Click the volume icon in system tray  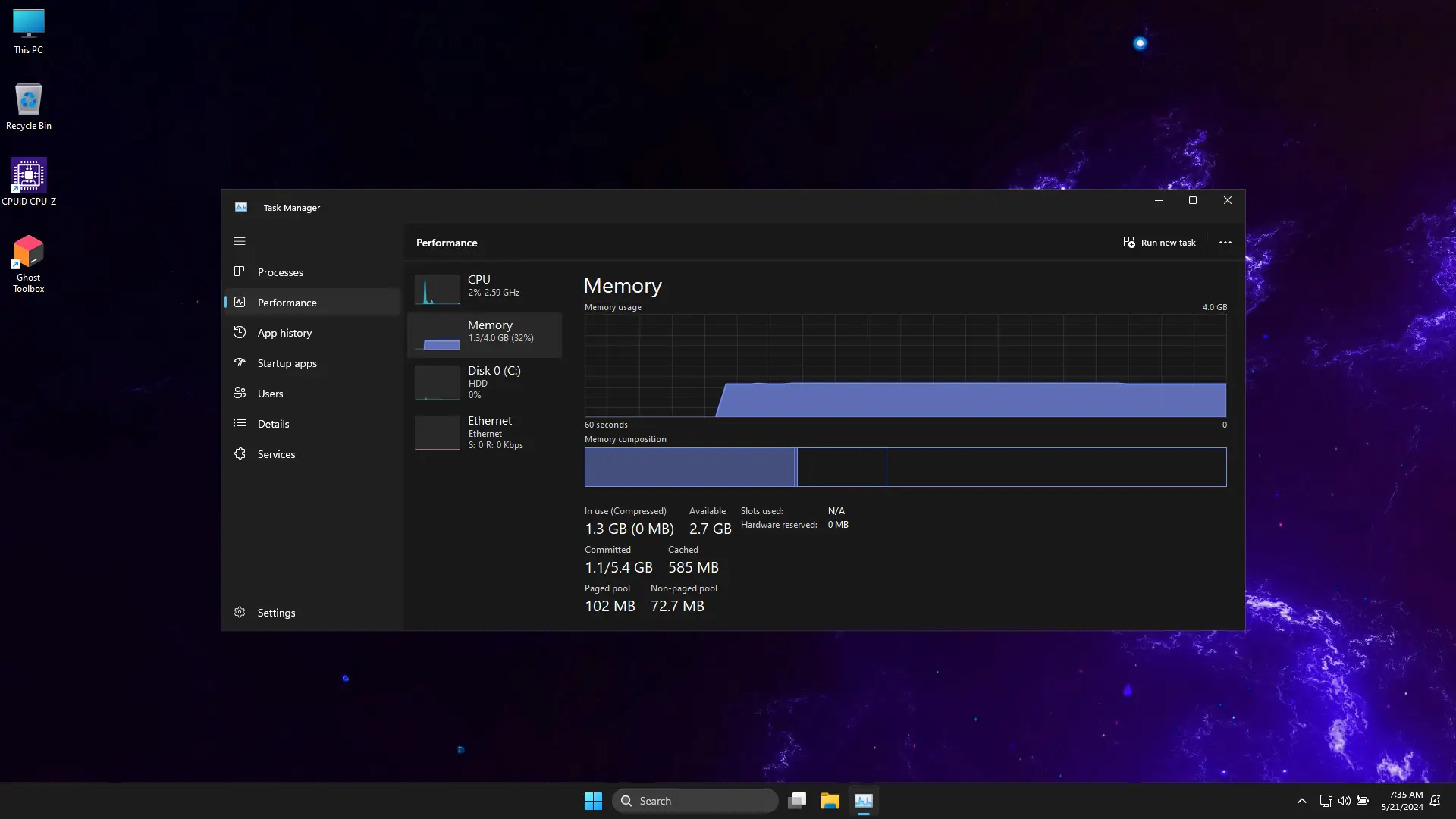pos(1345,800)
